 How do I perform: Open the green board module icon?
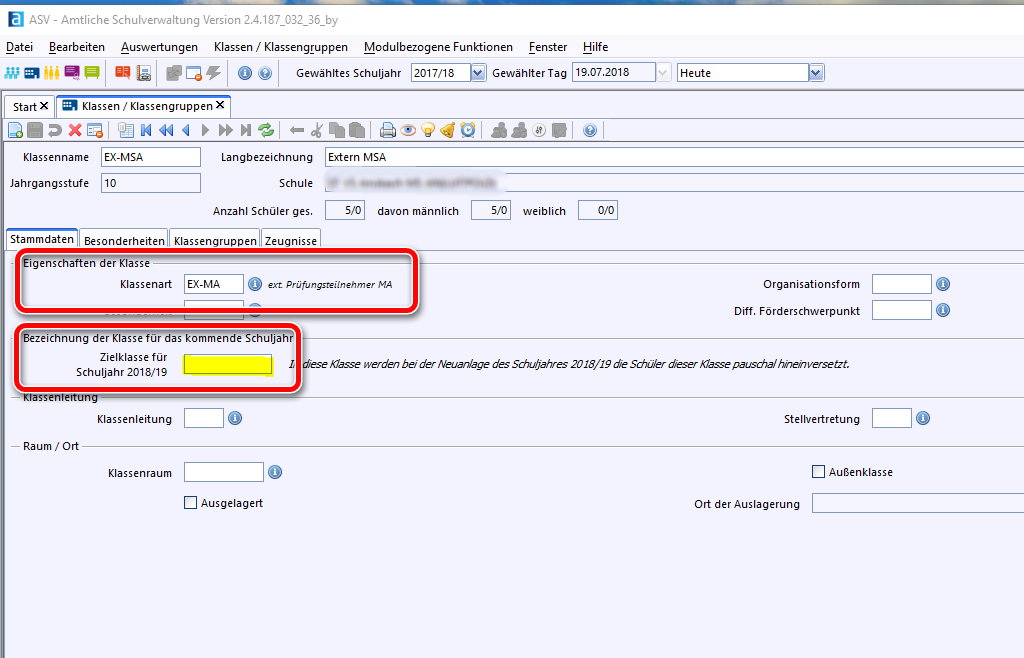92,72
